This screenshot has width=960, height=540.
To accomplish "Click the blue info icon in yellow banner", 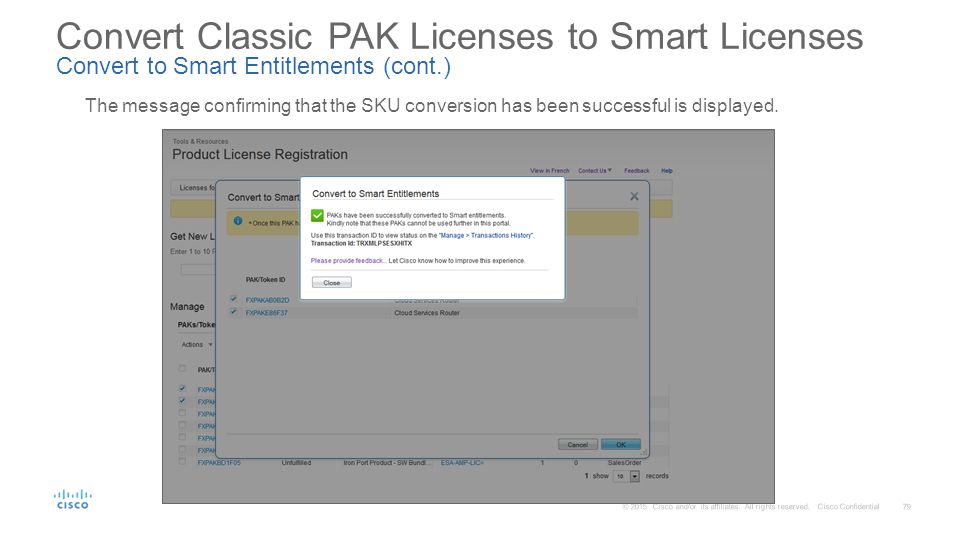I will click(x=238, y=221).
